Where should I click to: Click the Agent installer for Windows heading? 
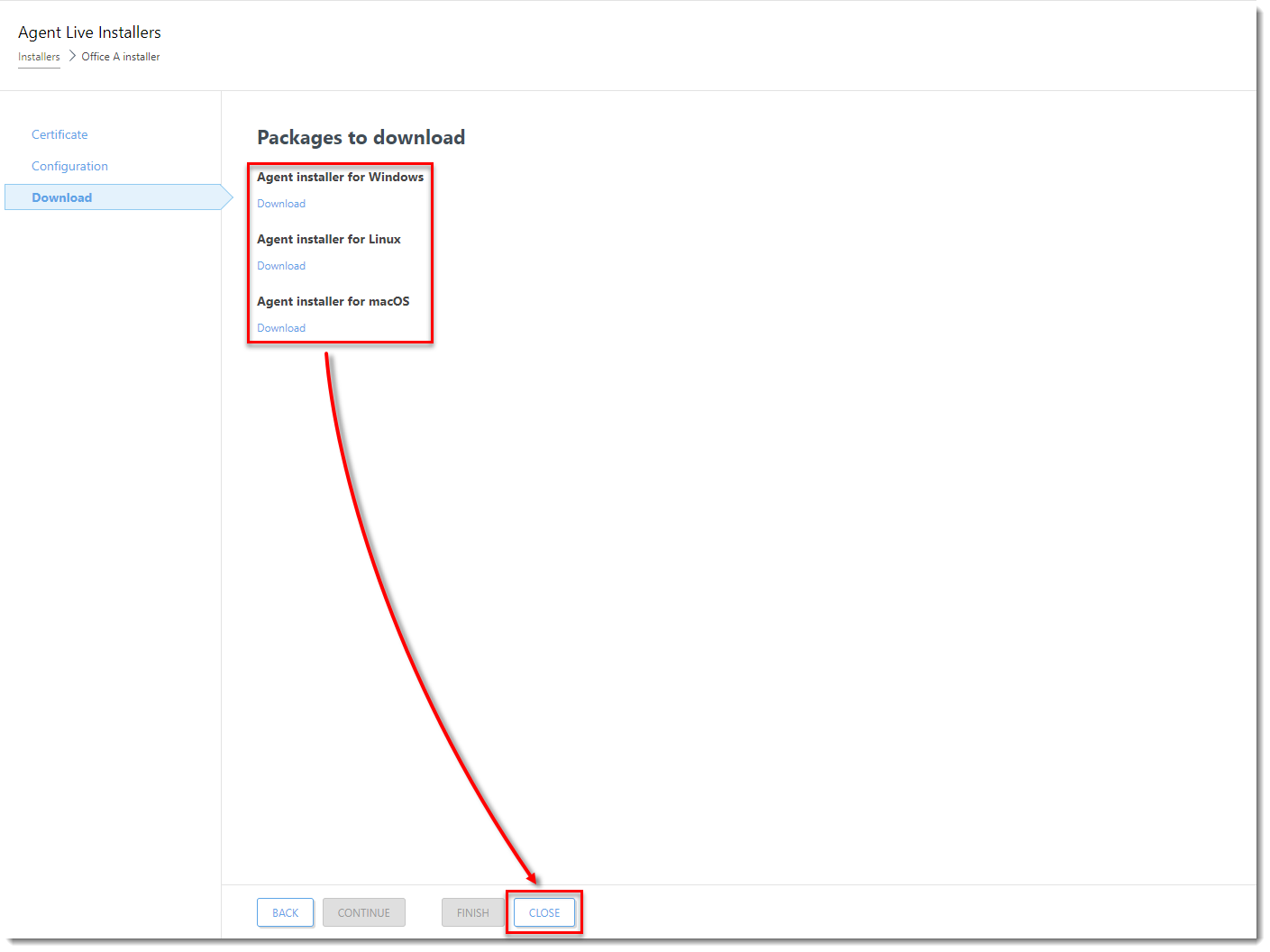click(x=340, y=177)
